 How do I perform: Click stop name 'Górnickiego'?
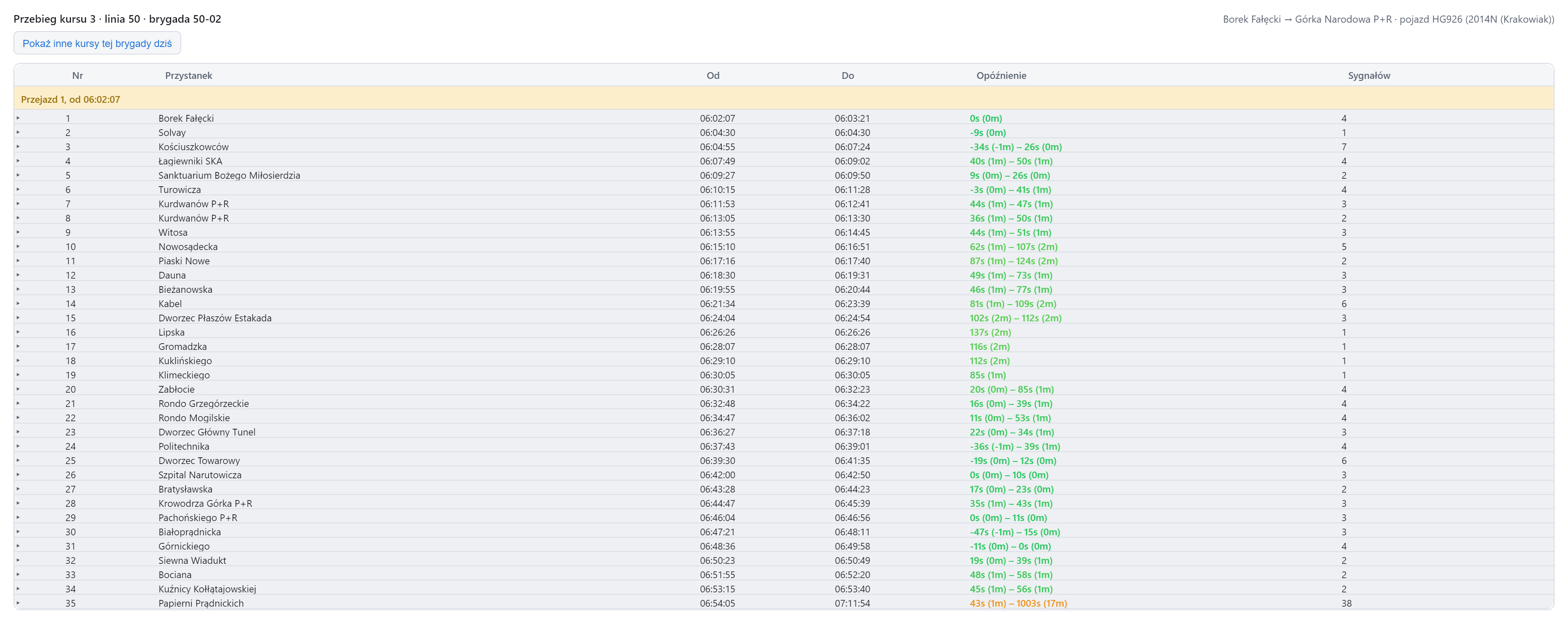pyautogui.click(x=184, y=546)
